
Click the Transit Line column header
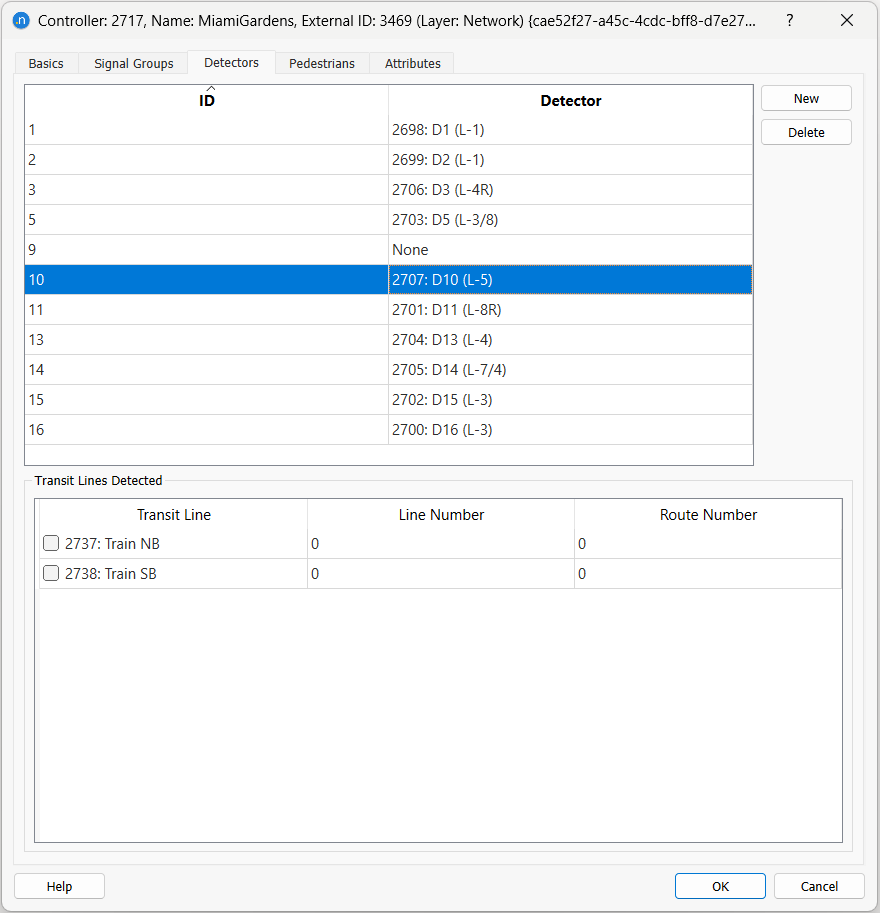(x=173, y=515)
